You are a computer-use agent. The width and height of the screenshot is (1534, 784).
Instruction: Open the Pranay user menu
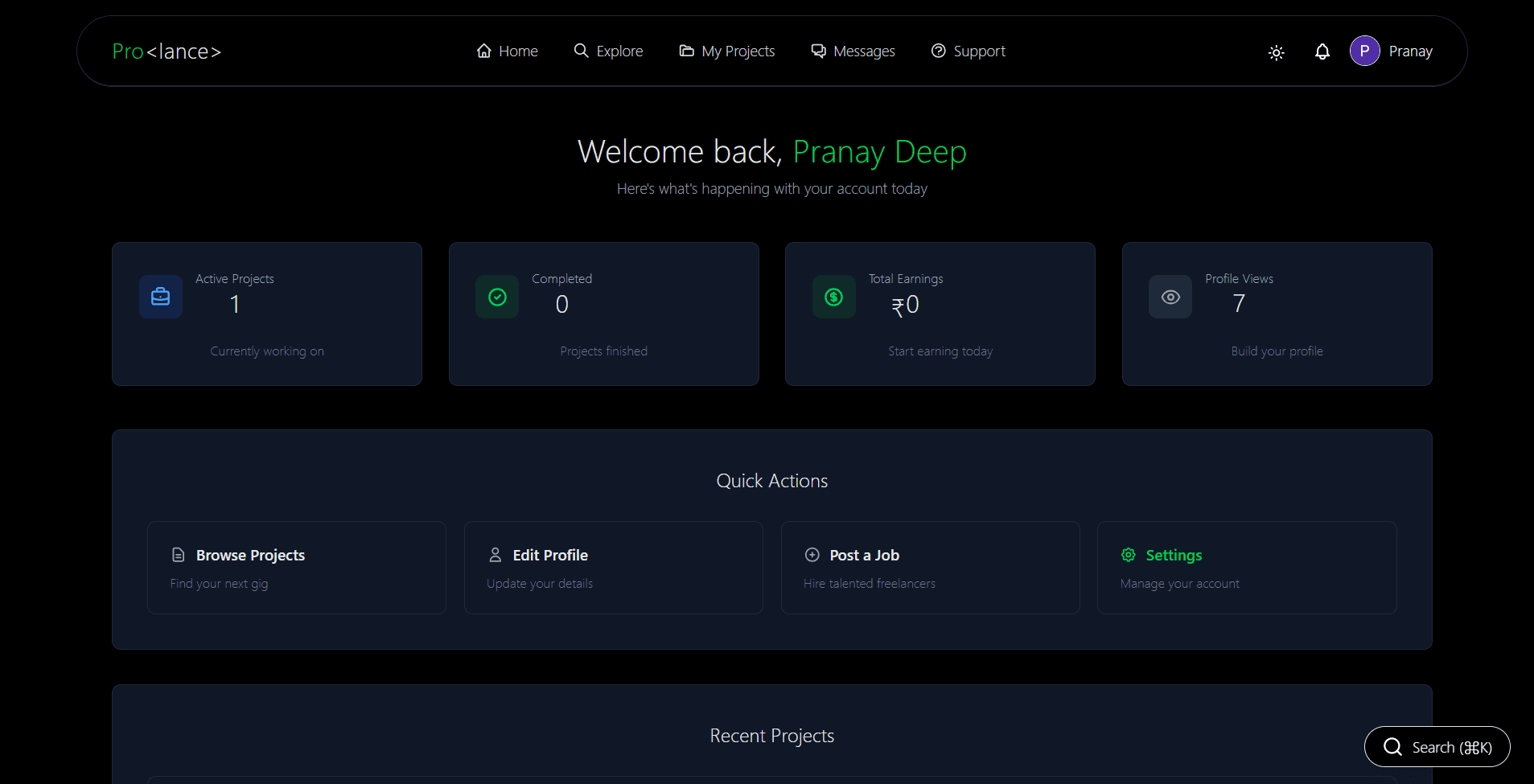click(x=1410, y=51)
